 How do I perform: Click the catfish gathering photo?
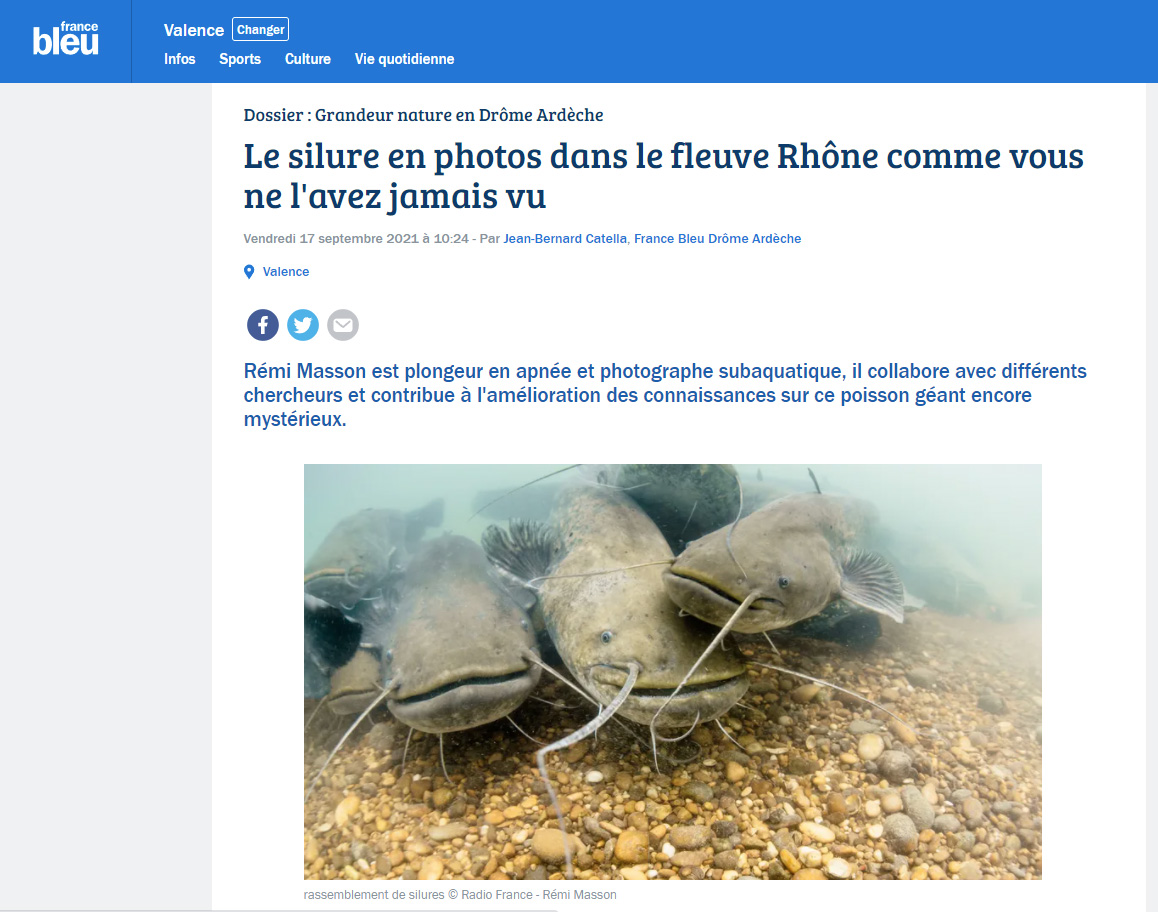[673, 671]
